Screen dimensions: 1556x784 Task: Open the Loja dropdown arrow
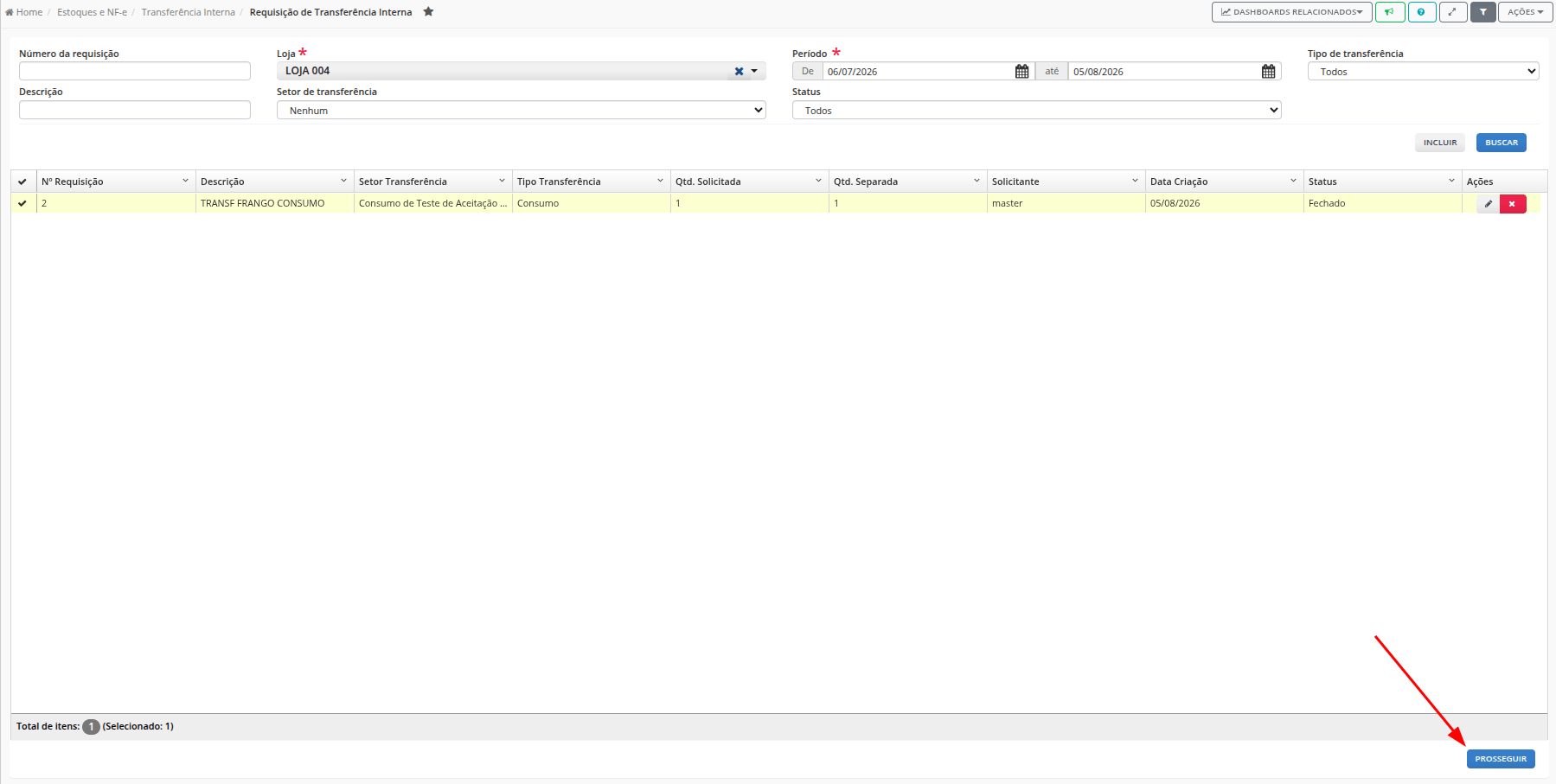point(754,72)
